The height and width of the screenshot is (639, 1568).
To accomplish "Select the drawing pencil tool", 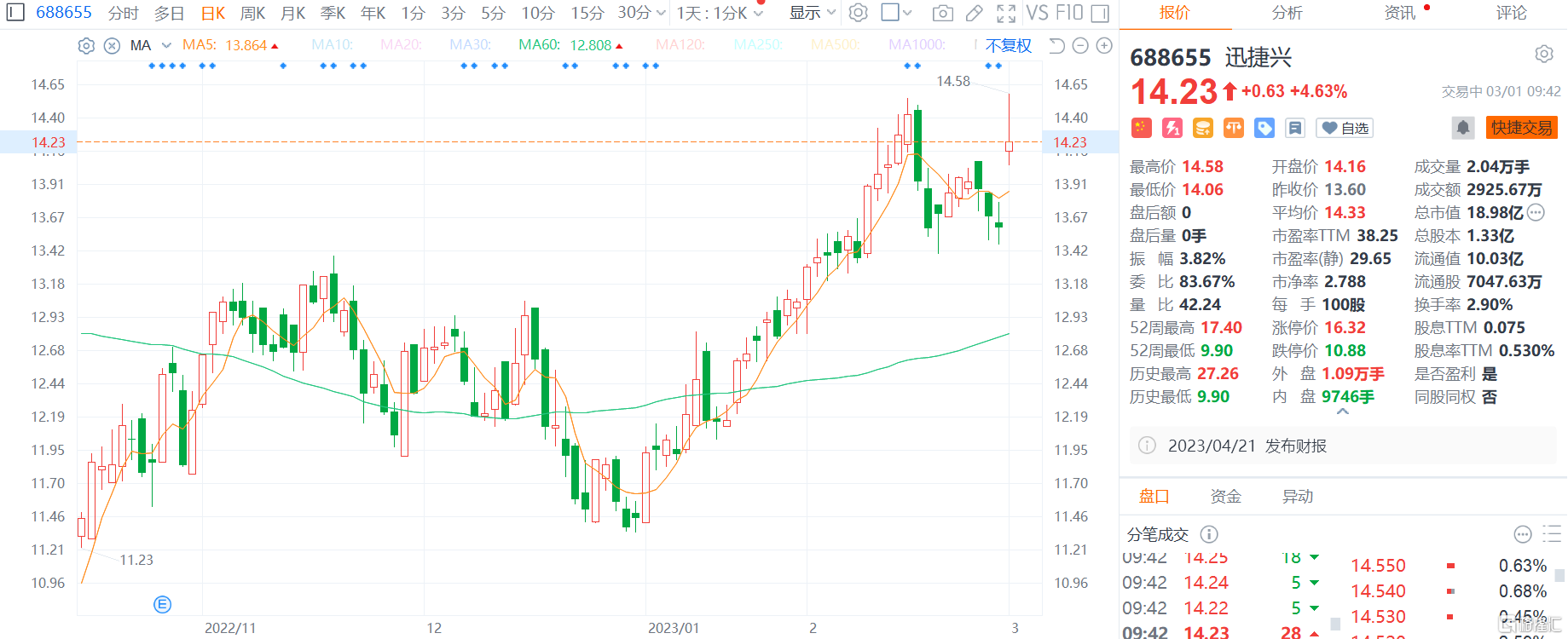I will pyautogui.click(x=974, y=13).
